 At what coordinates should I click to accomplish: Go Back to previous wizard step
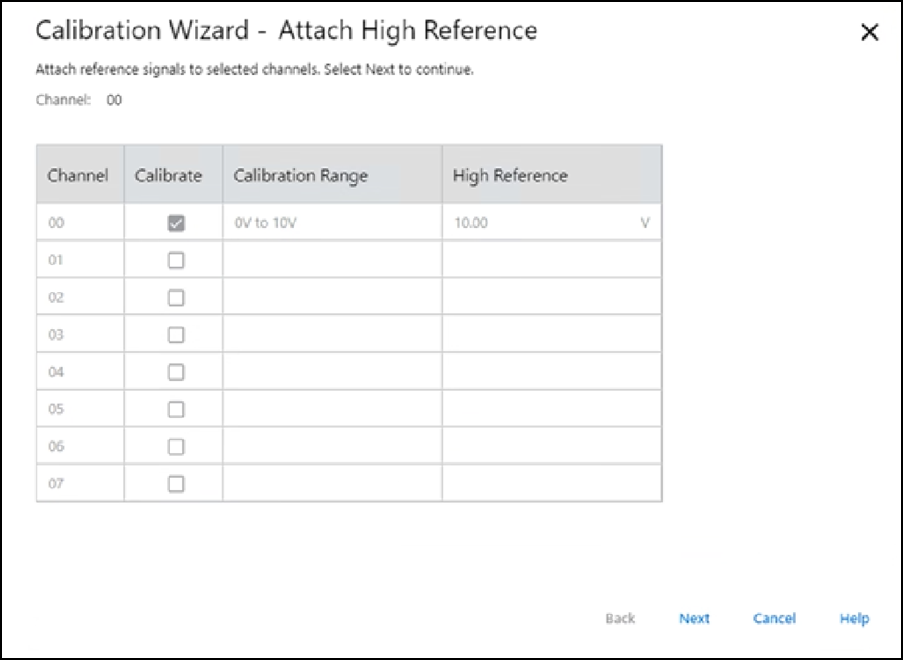620,618
